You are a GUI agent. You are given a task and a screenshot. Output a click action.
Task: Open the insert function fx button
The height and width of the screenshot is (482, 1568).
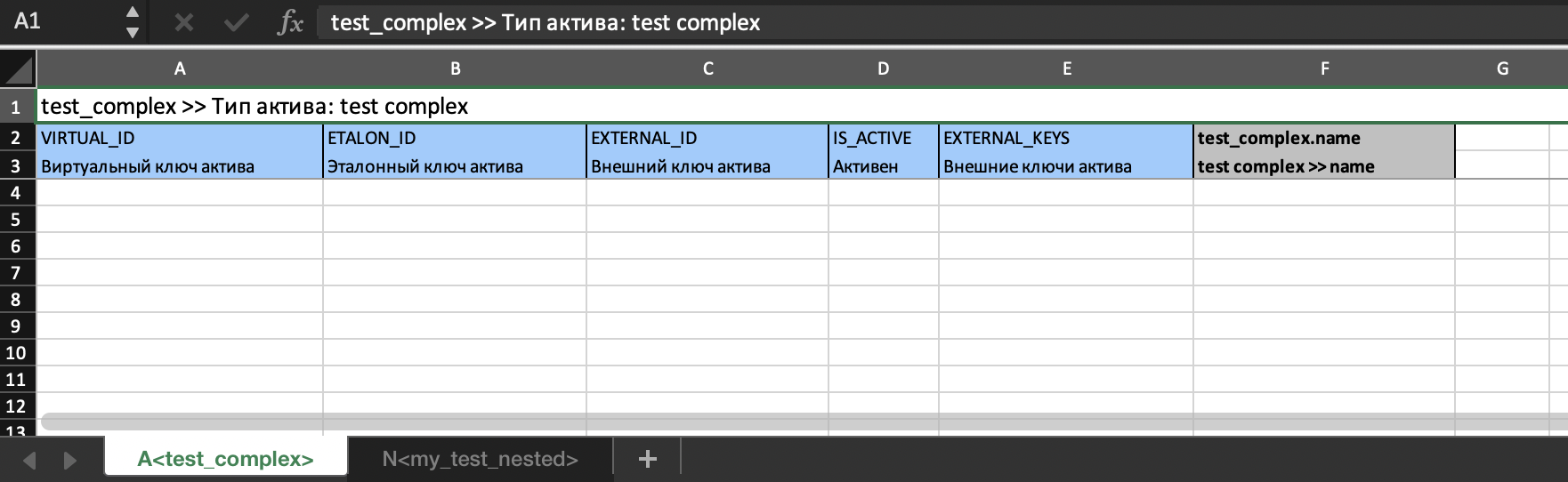click(x=290, y=22)
